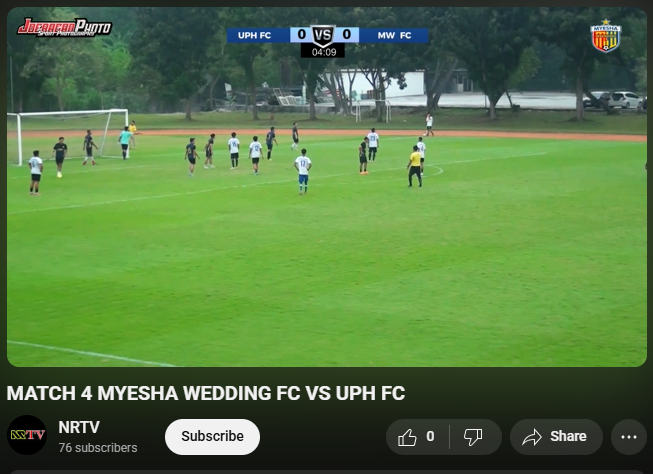The width and height of the screenshot is (653, 474).
Task: Click the 04:09 match timer
Action: tap(324, 52)
